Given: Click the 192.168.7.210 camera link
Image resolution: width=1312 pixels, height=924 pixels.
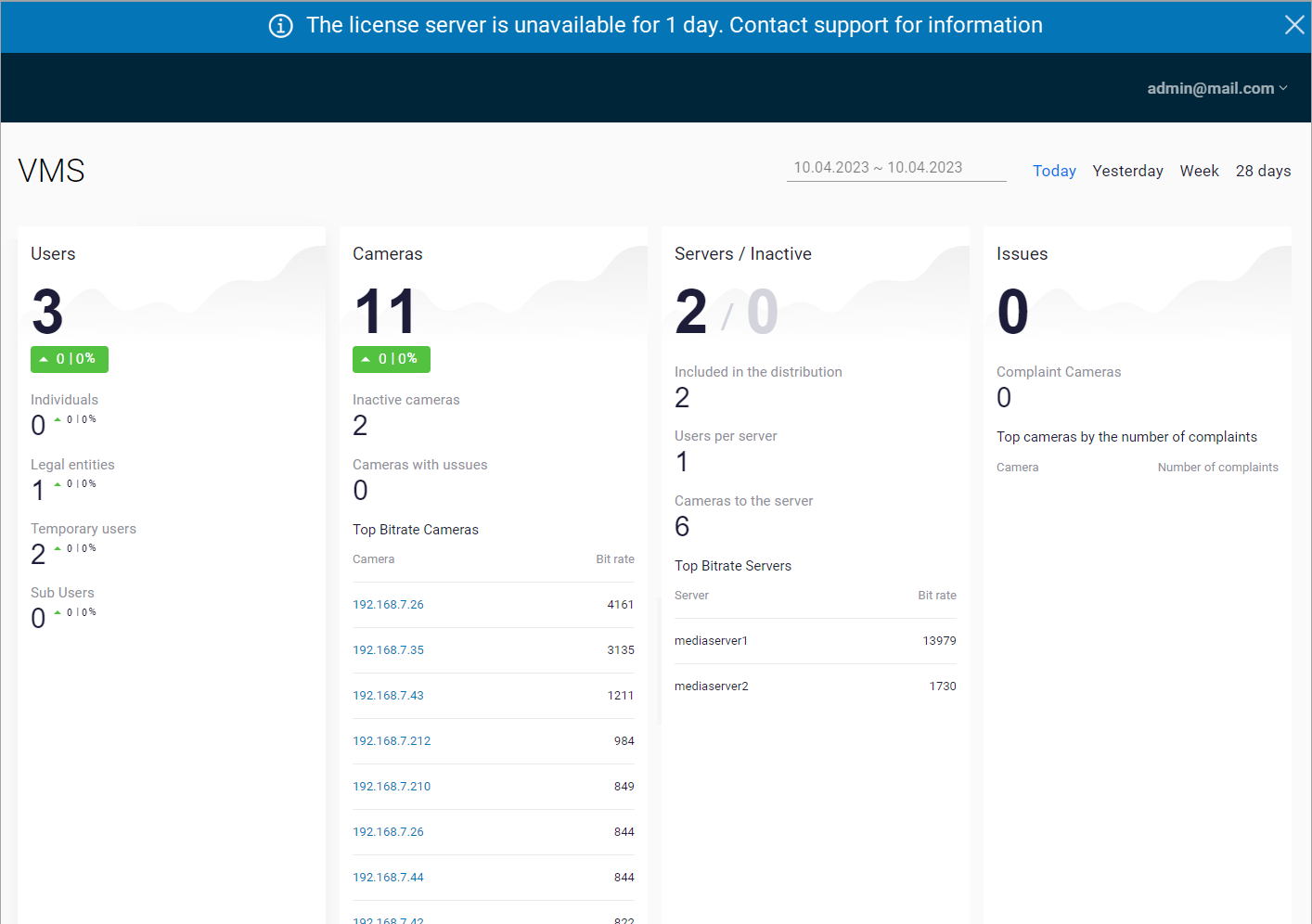Looking at the screenshot, I should 392,787.
